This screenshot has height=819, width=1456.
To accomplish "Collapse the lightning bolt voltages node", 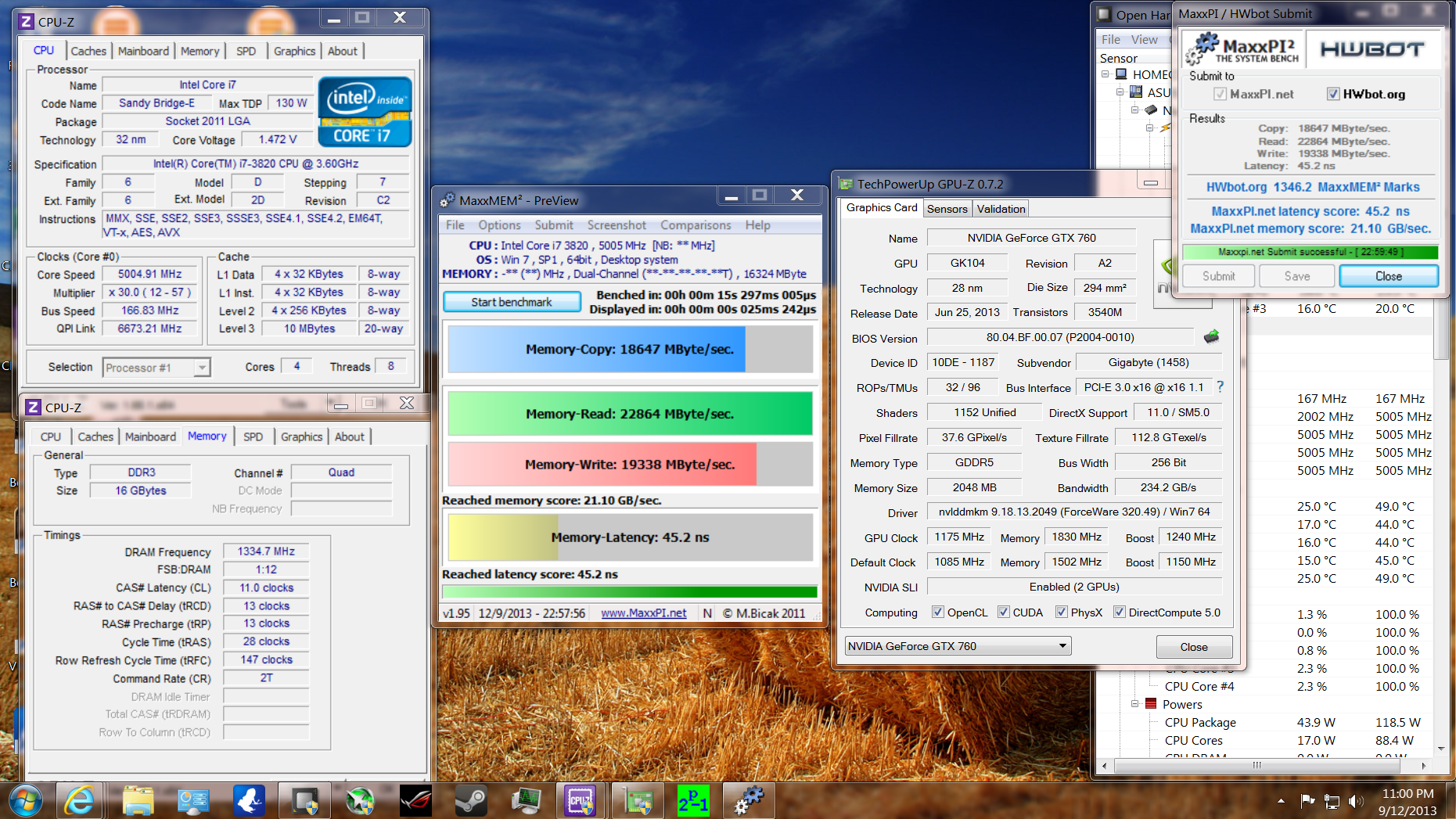I will click(1149, 128).
